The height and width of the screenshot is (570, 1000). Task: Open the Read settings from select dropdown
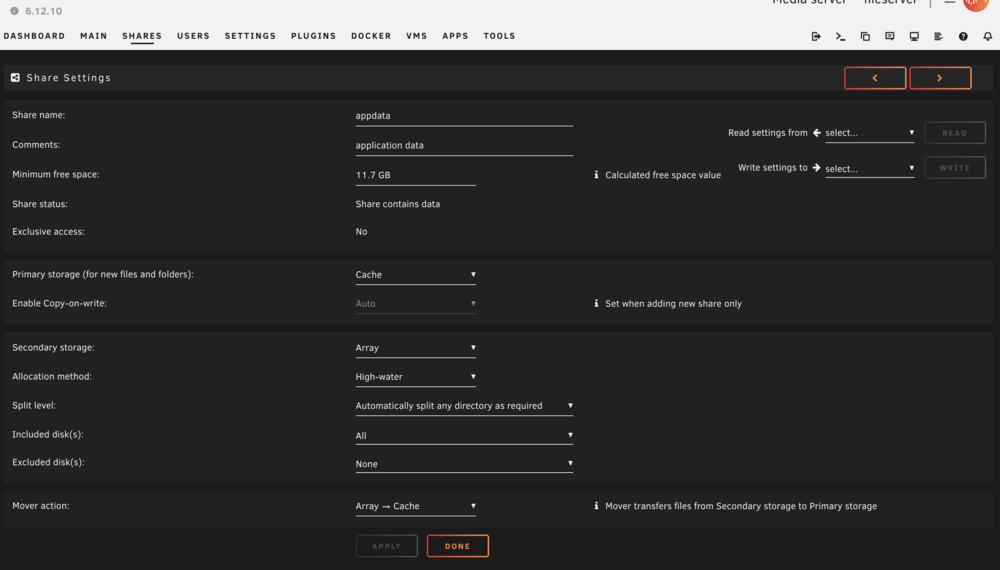(869, 133)
